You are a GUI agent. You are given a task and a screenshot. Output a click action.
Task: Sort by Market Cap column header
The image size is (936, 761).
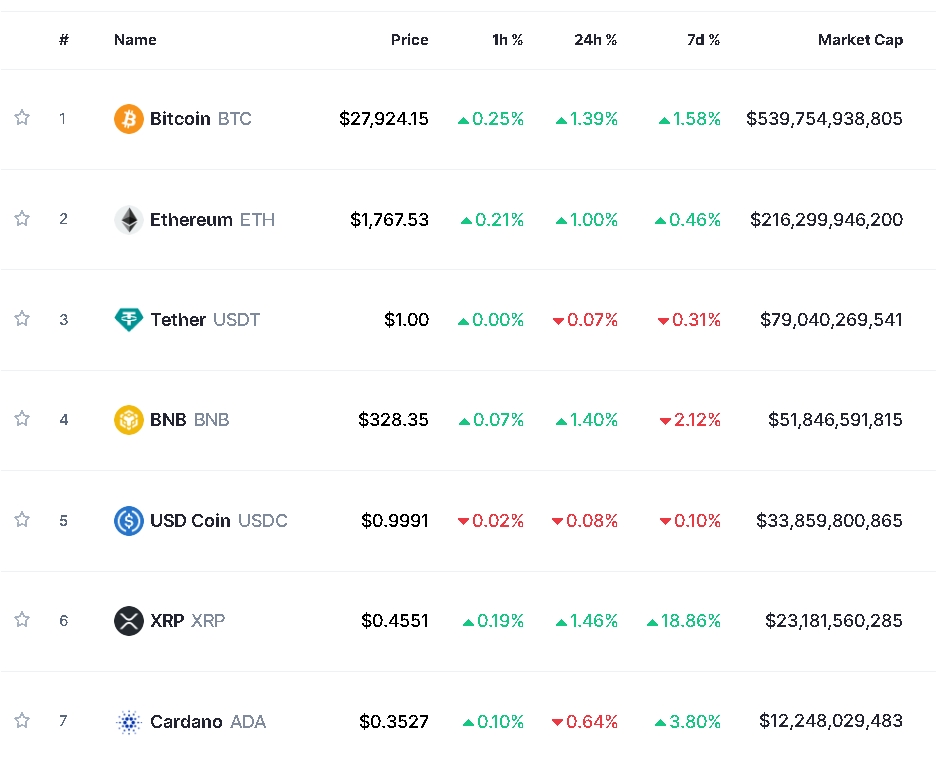(860, 40)
